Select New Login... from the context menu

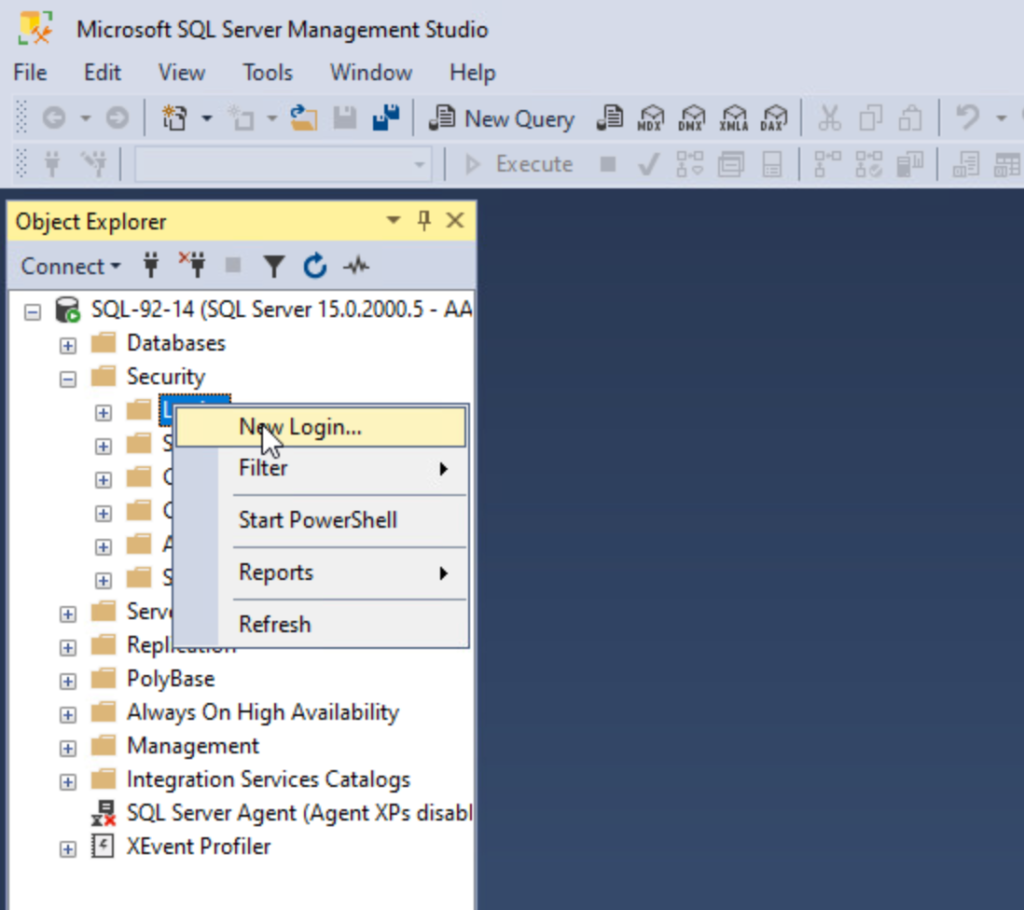click(300, 427)
